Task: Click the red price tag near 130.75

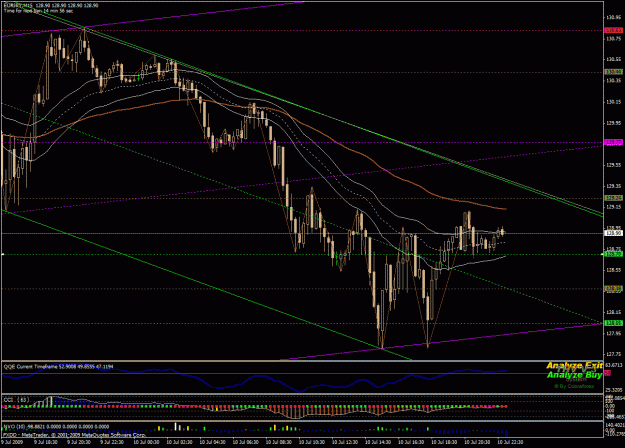Action: coord(614,30)
